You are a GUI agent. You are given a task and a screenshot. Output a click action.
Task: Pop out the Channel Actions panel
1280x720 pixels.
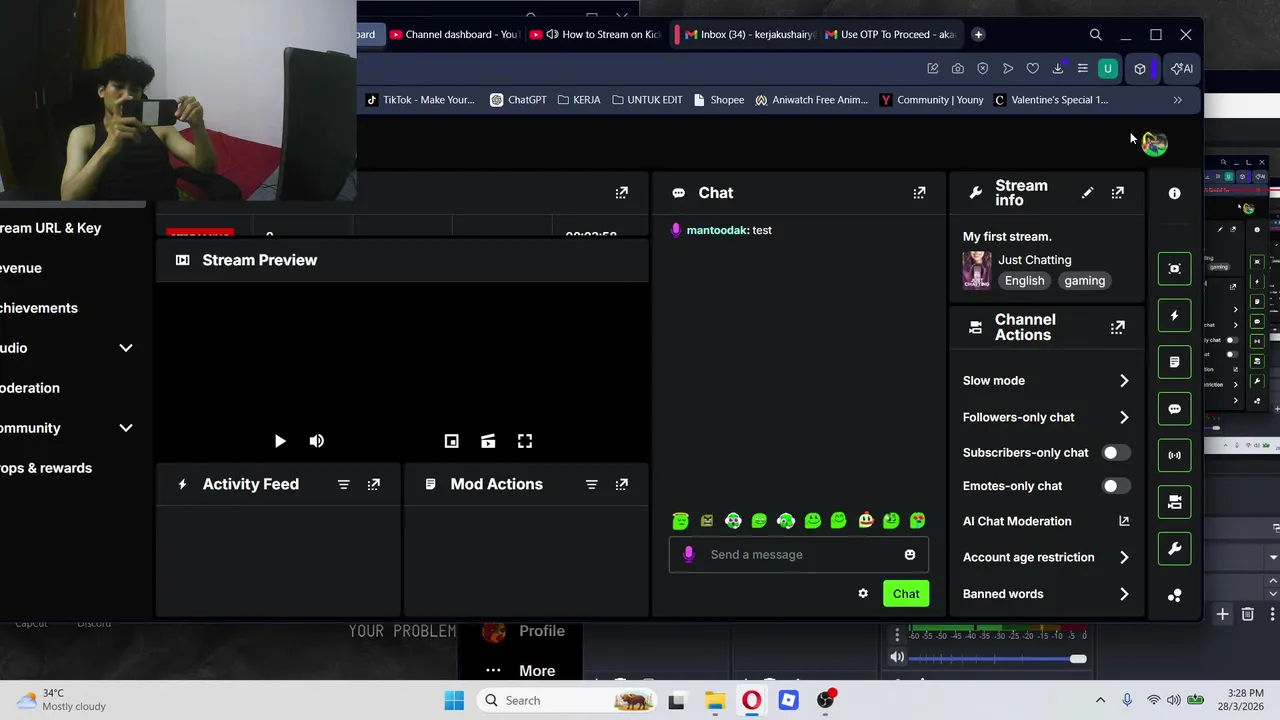[x=1117, y=327]
